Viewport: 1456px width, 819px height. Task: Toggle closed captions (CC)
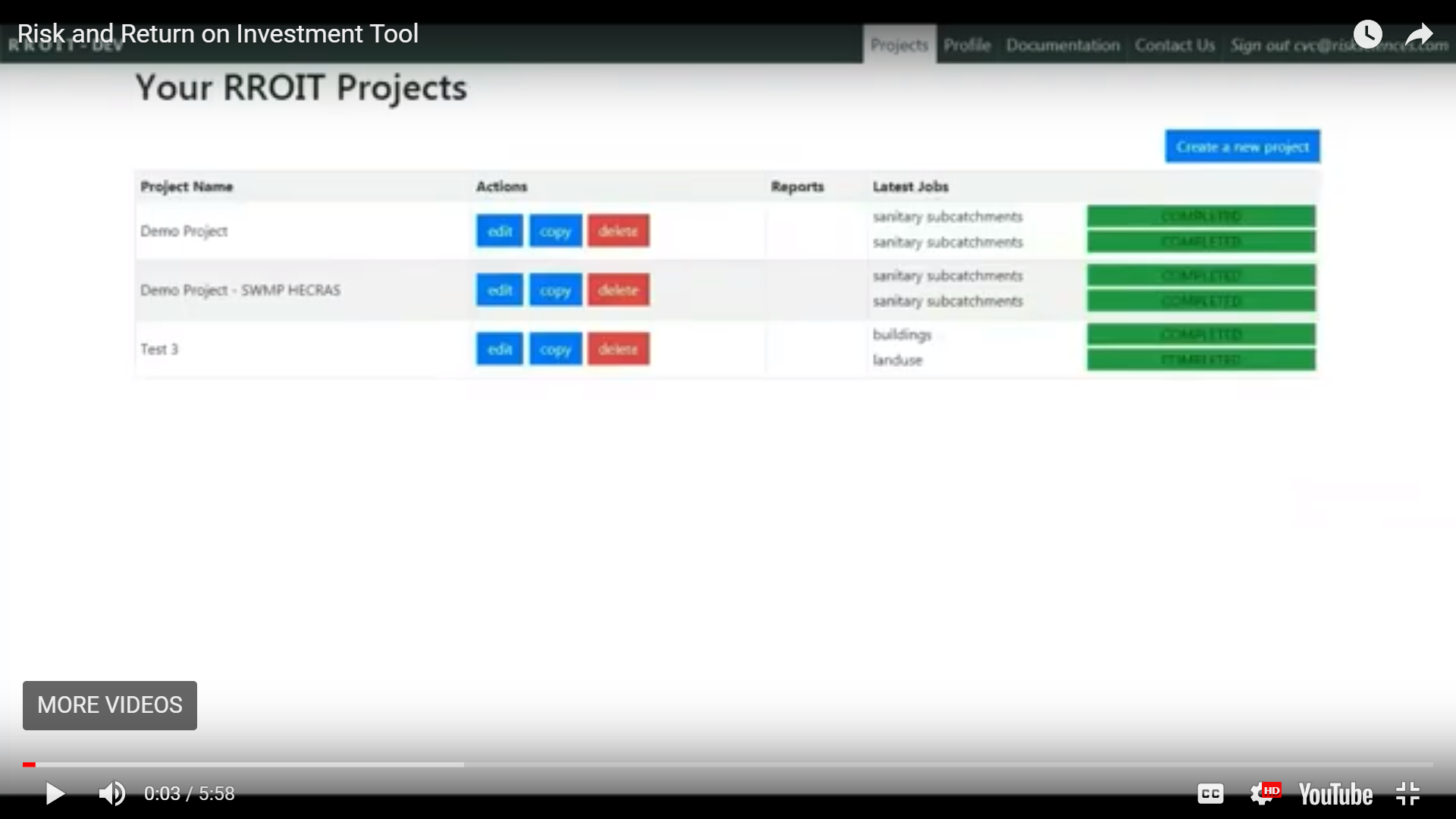pyautogui.click(x=1210, y=793)
